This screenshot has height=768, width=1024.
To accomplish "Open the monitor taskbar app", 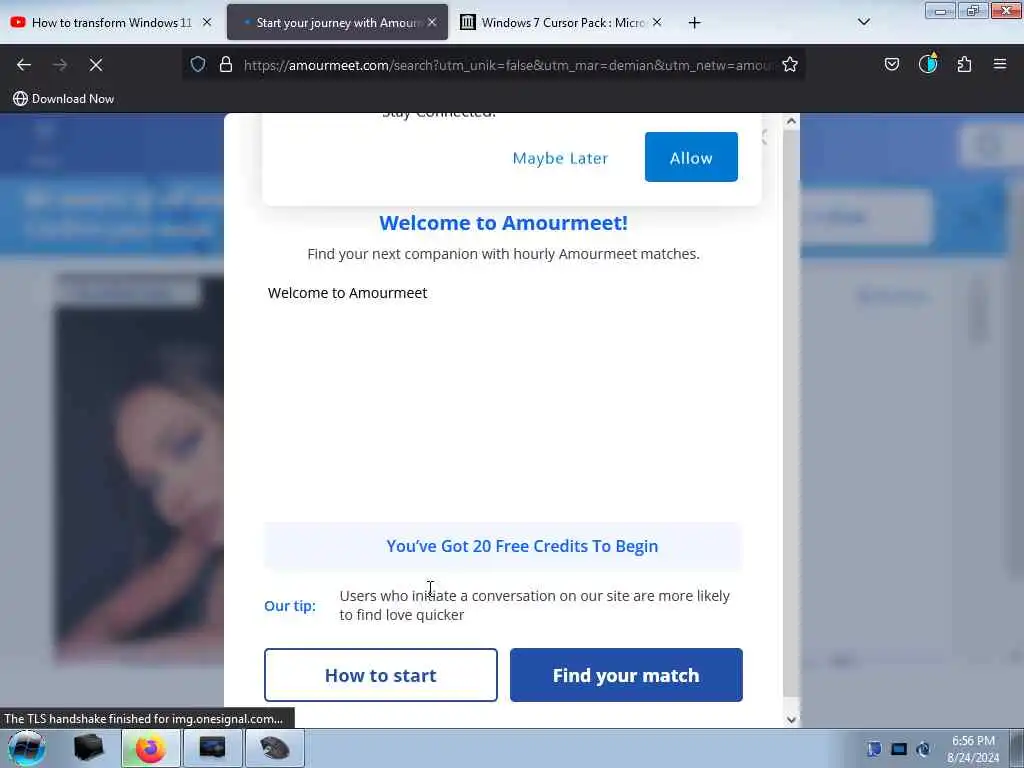I will pos(212,748).
